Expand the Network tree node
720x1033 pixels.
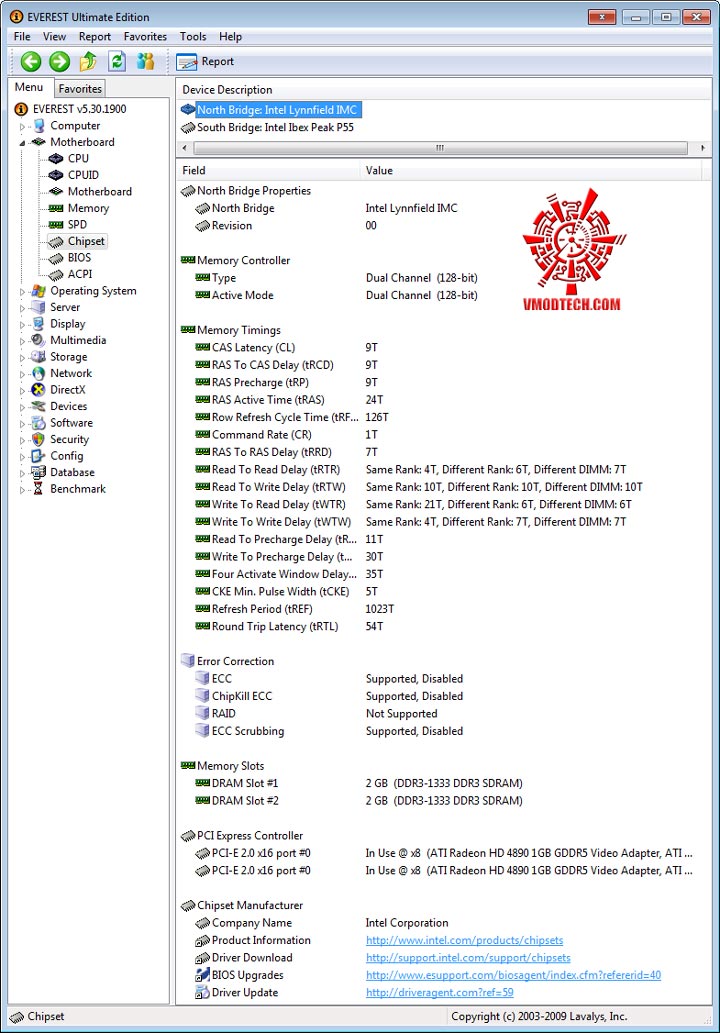[22, 374]
